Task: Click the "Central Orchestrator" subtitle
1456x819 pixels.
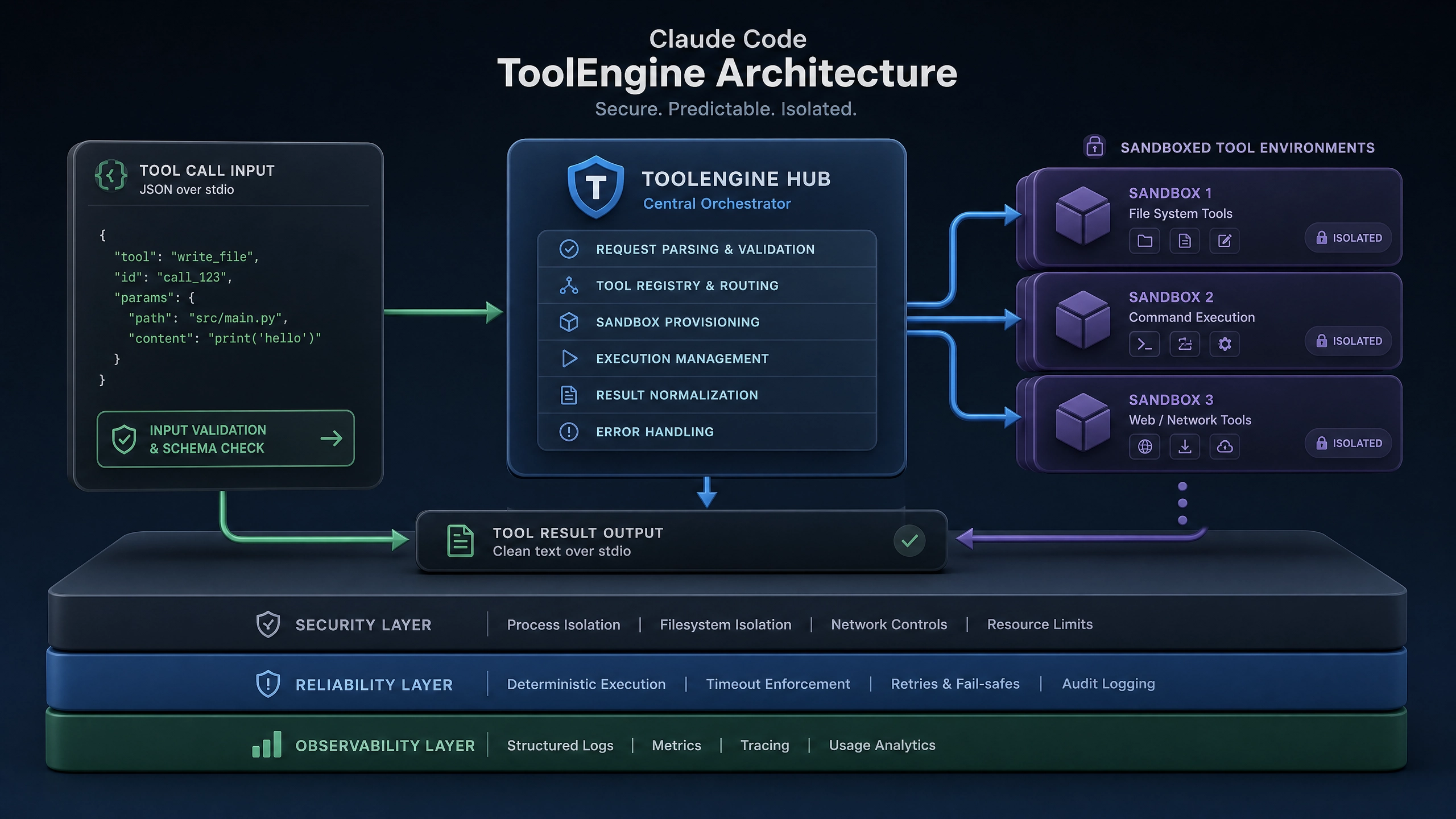Action: pos(717,204)
